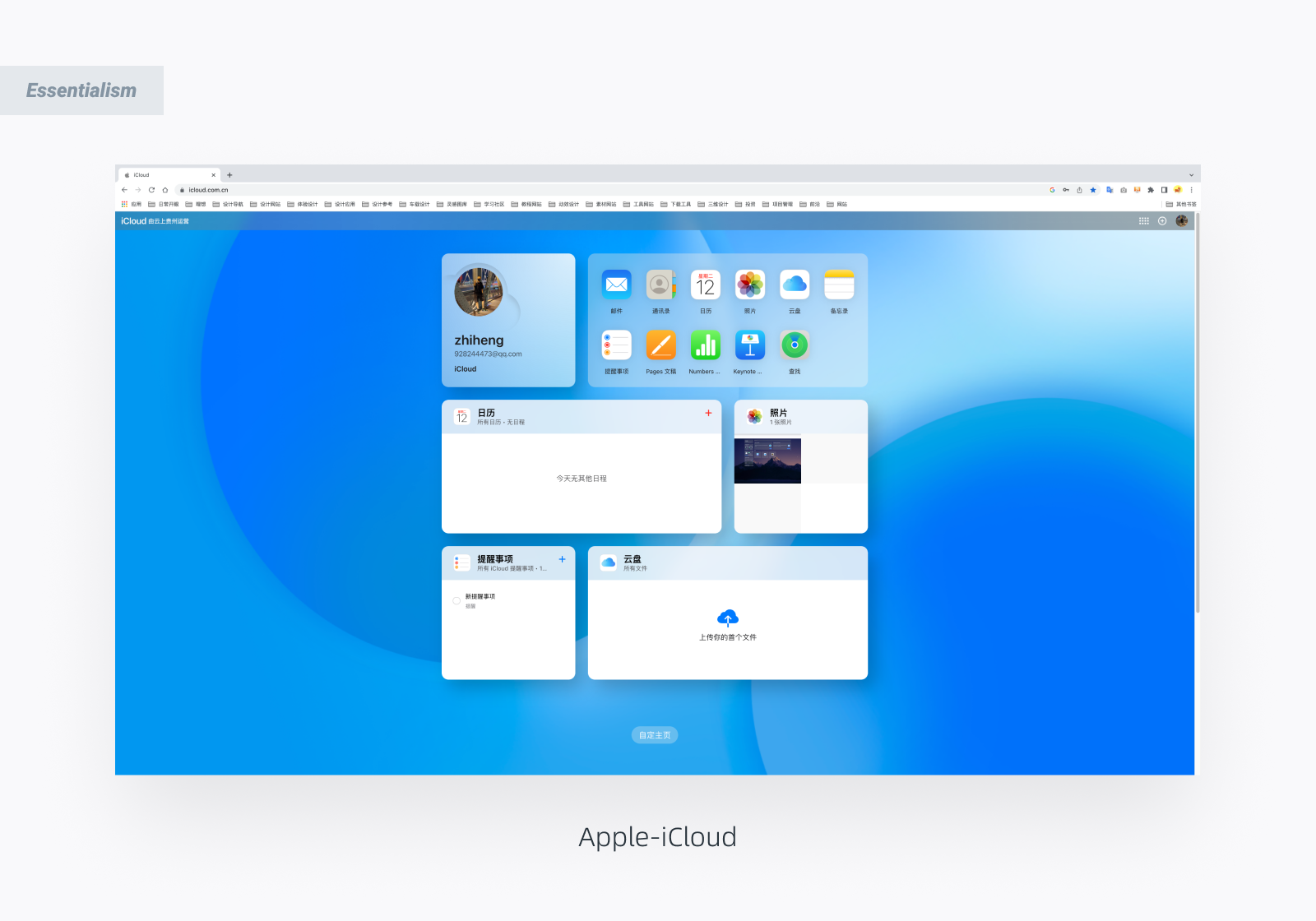Click the iCloud logo in page header
Image resolution: width=1316 pixels, height=921 pixels.
(134, 221)
